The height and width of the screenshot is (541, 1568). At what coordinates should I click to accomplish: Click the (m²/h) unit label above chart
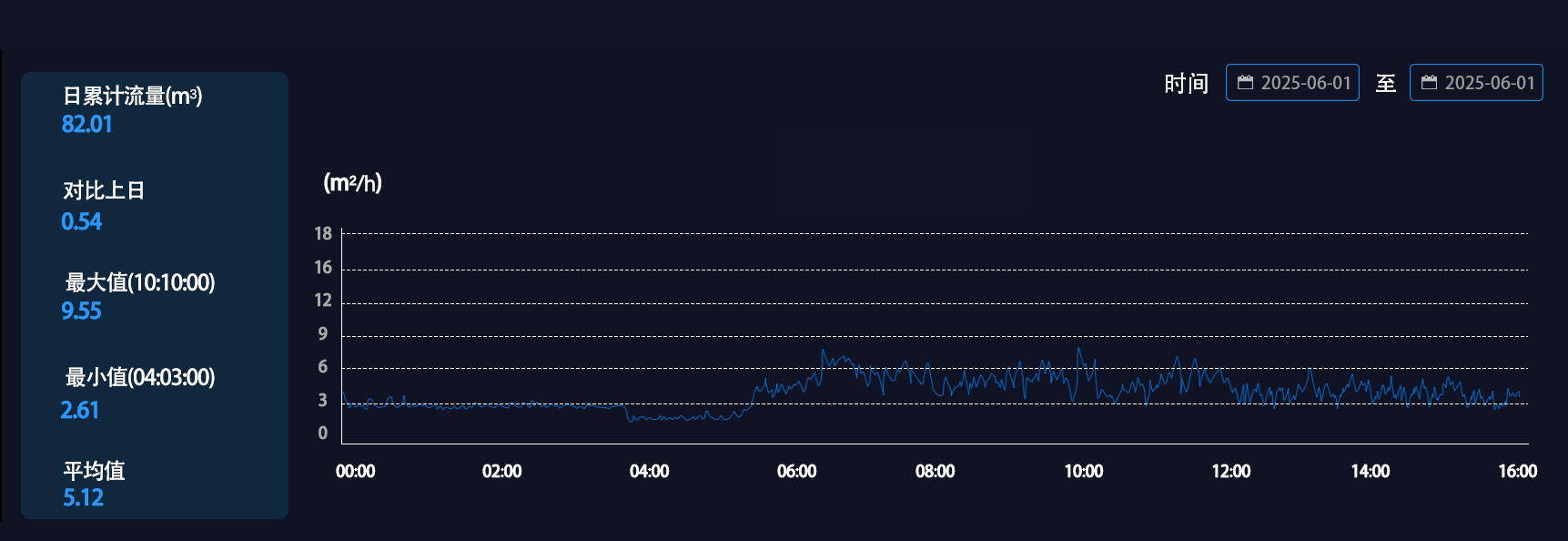(352, 183)
